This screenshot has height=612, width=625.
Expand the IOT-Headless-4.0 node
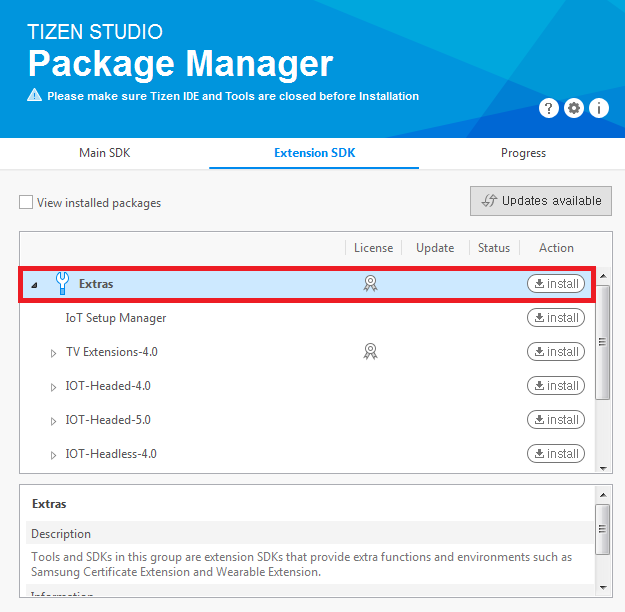[54, 455]
